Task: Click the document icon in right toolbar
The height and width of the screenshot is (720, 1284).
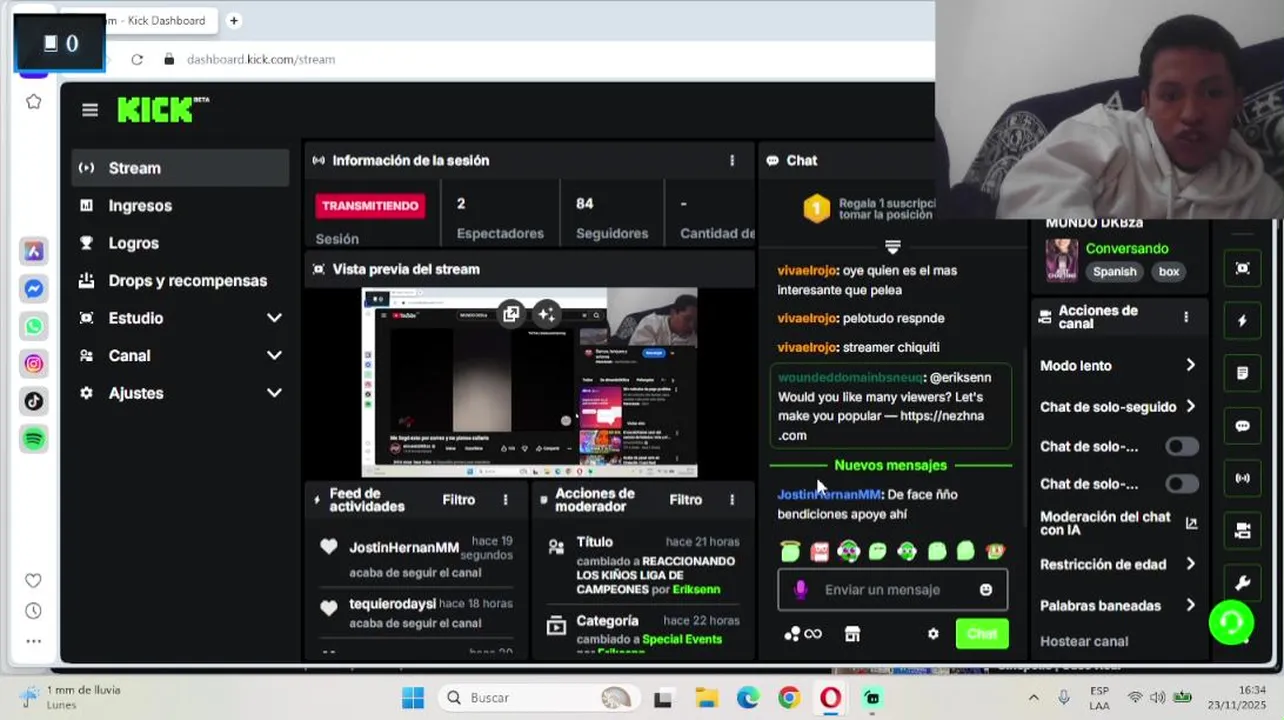Action: (x=1242, y=373)
